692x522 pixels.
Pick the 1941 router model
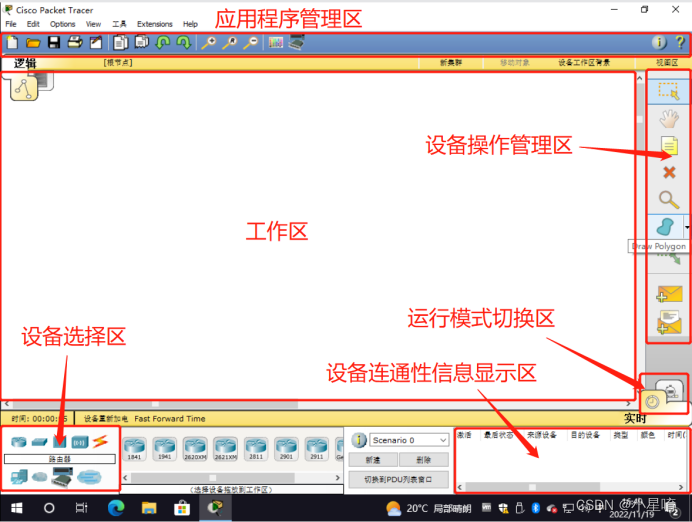pos(165,449)
